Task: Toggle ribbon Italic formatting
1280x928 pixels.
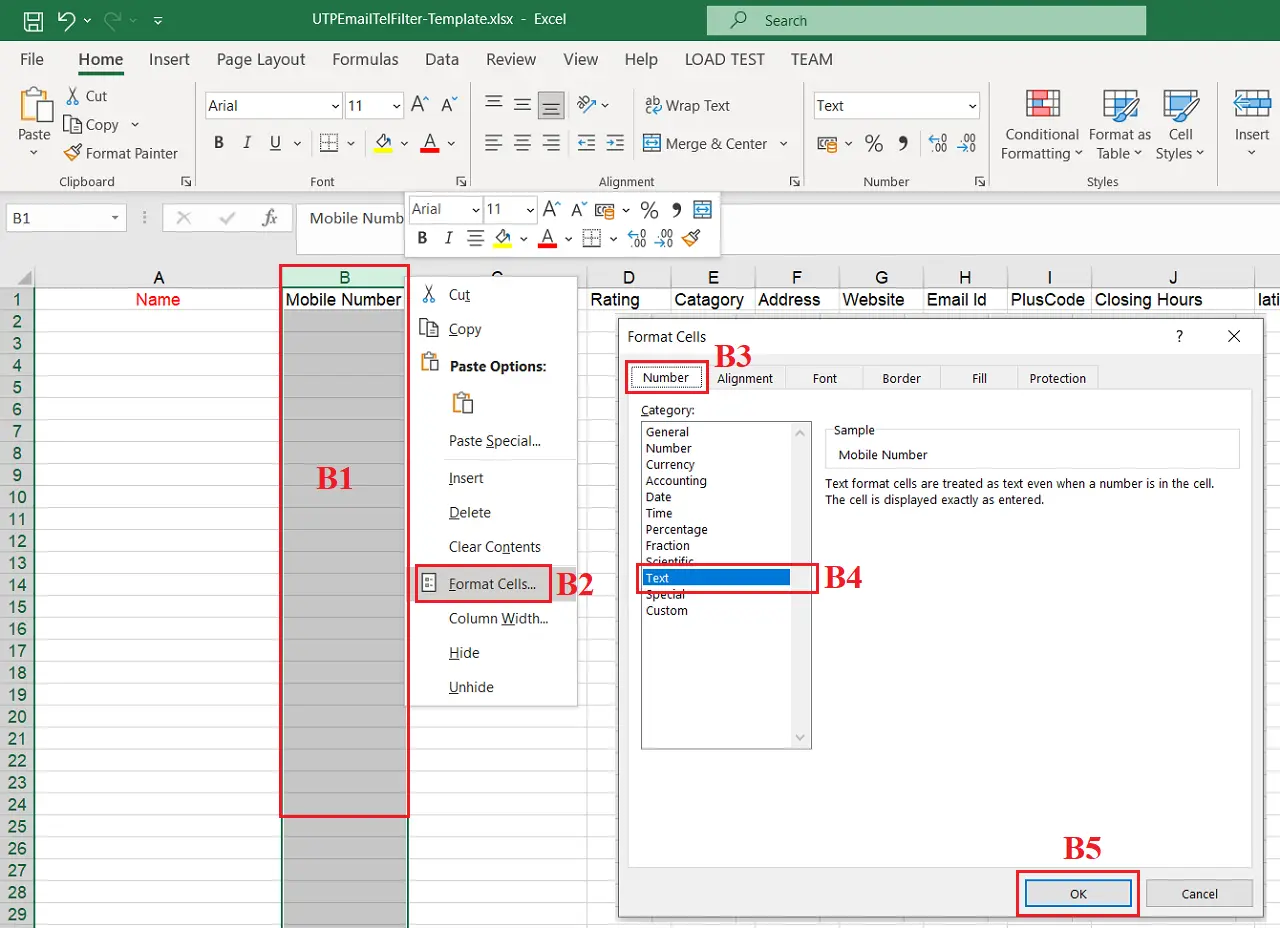Action: pos(246,143)
